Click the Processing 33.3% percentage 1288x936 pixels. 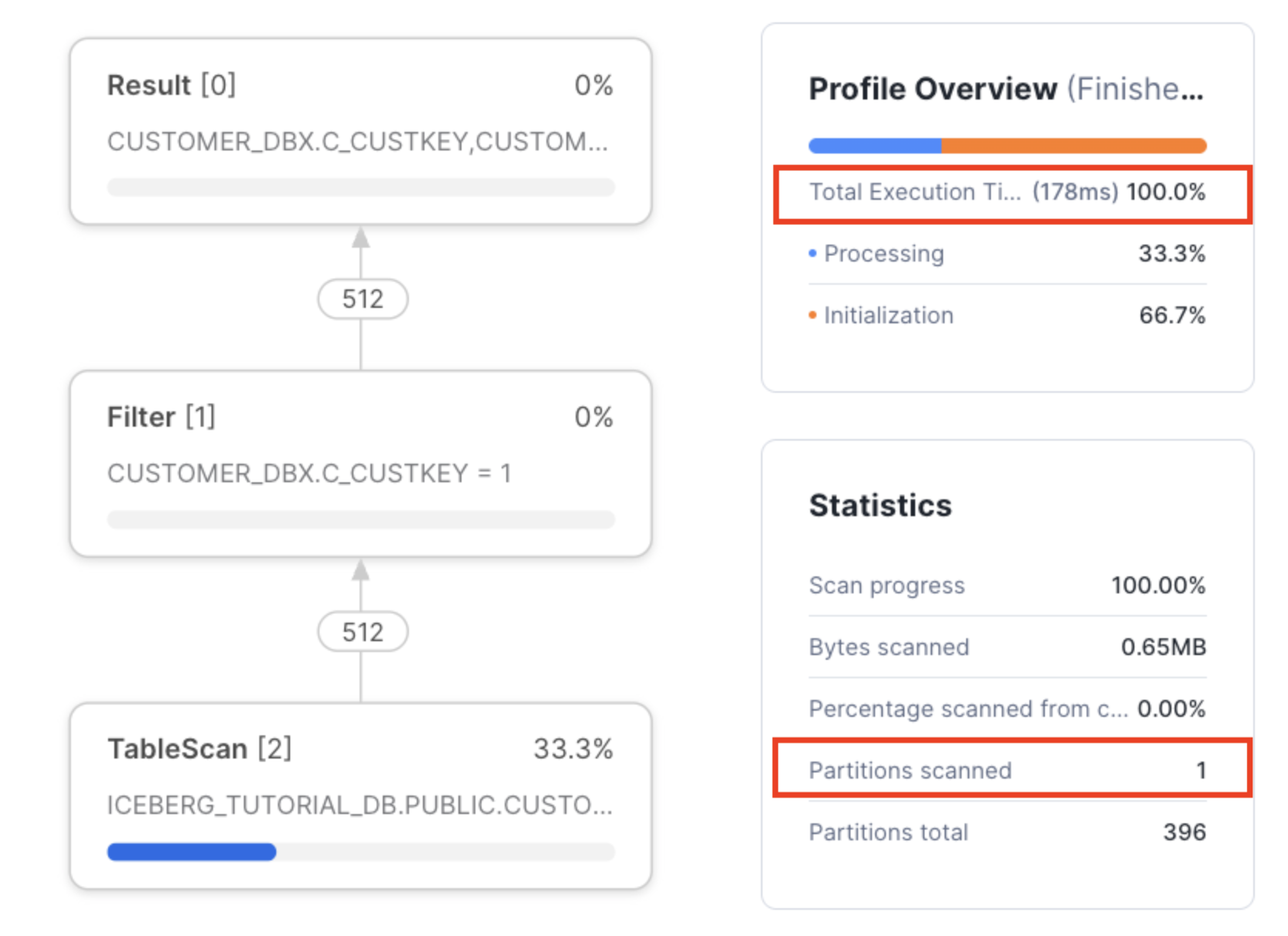coord(1171,253)
